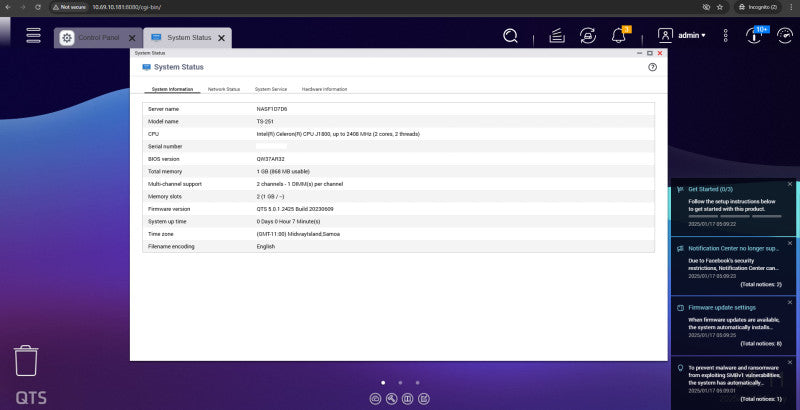Dismiss the Firmware update settings notification
Screen dimensions: 800x410
pyautogui.click(x=790, y=302)
